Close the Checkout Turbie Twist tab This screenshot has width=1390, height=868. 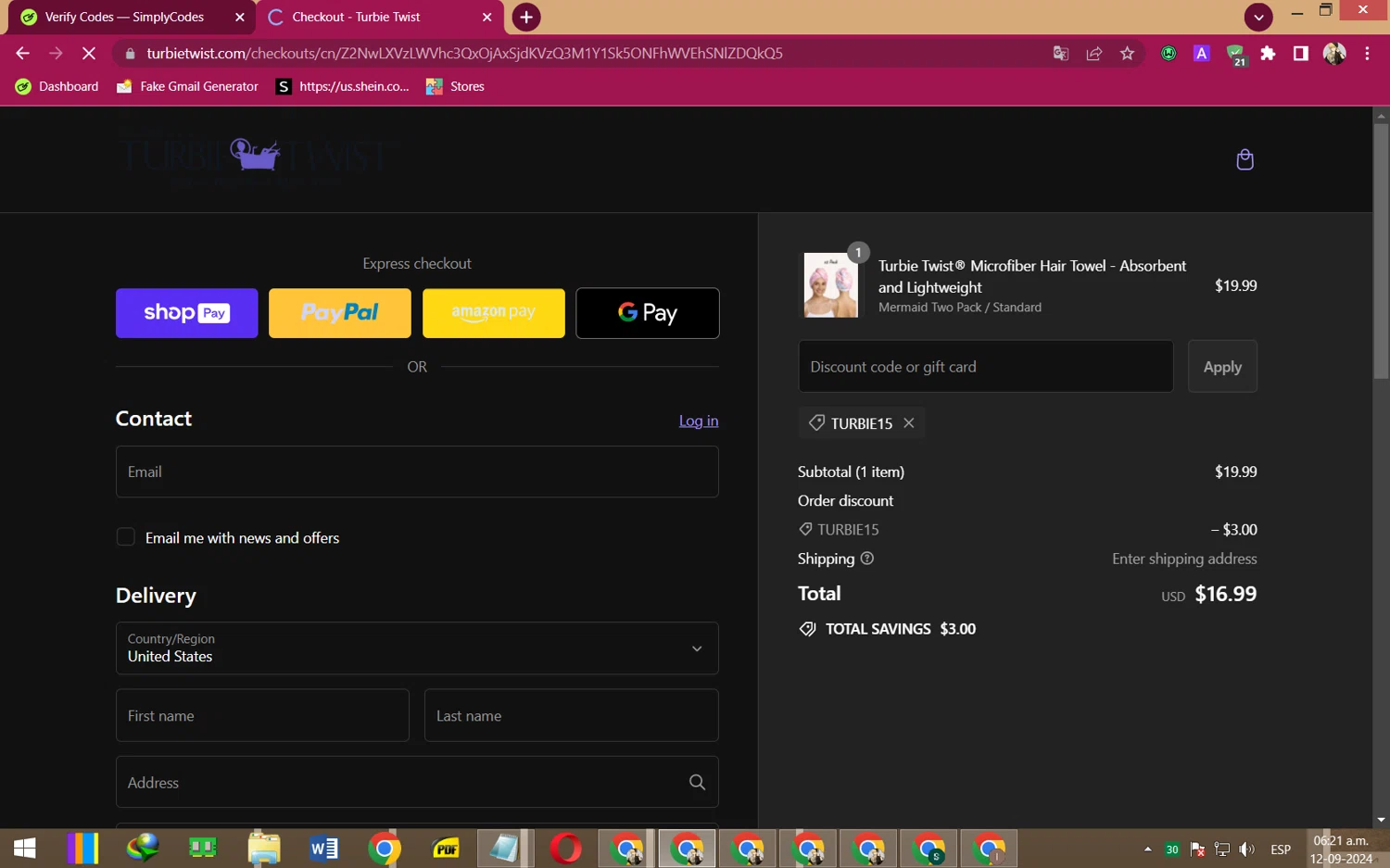point(487,17)
